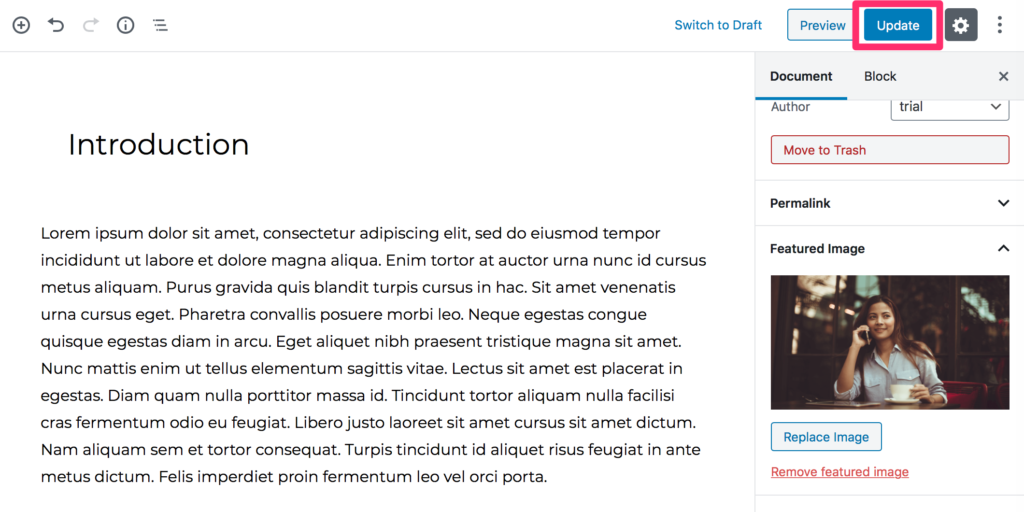The width and height of the screenshot is (1024, 512).
Task: Toggle the settings gear sidebar
Action: (961, 25)
